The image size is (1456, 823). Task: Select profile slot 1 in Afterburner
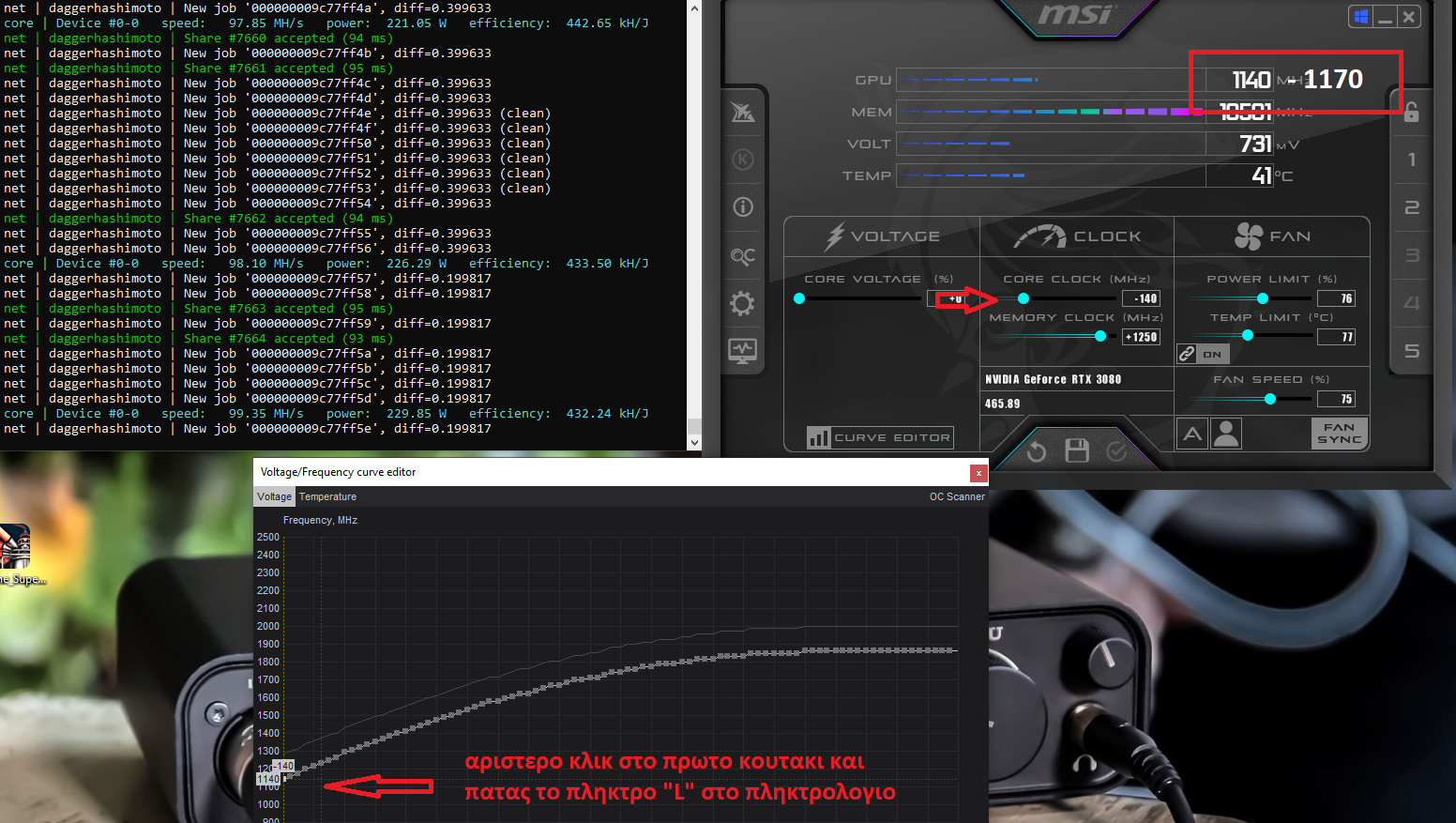pyautogui.click(x=1412, y=160)
